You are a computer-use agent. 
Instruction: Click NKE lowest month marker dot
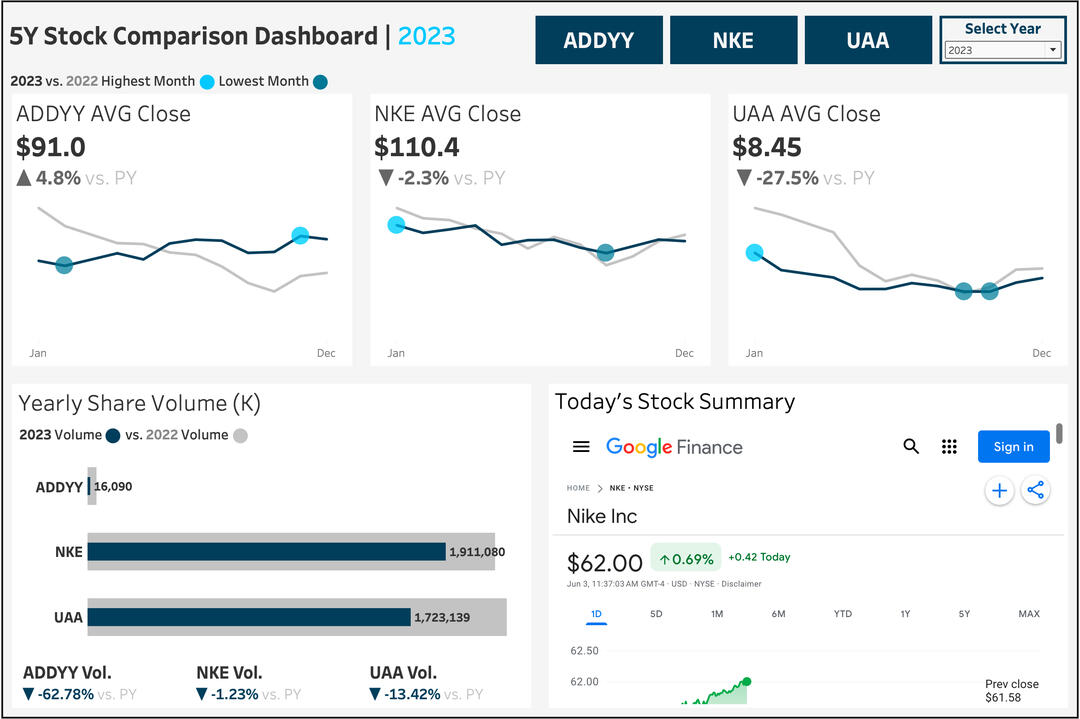(x=605, y=253)
